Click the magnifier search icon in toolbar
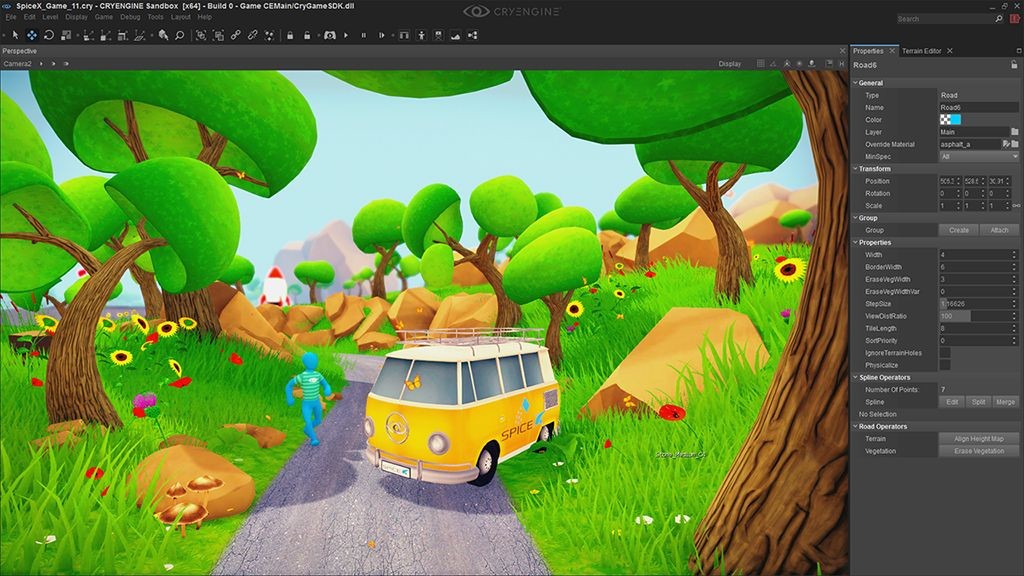Image resolution: width=1024 pixels, height=576 pixels. 180,35
